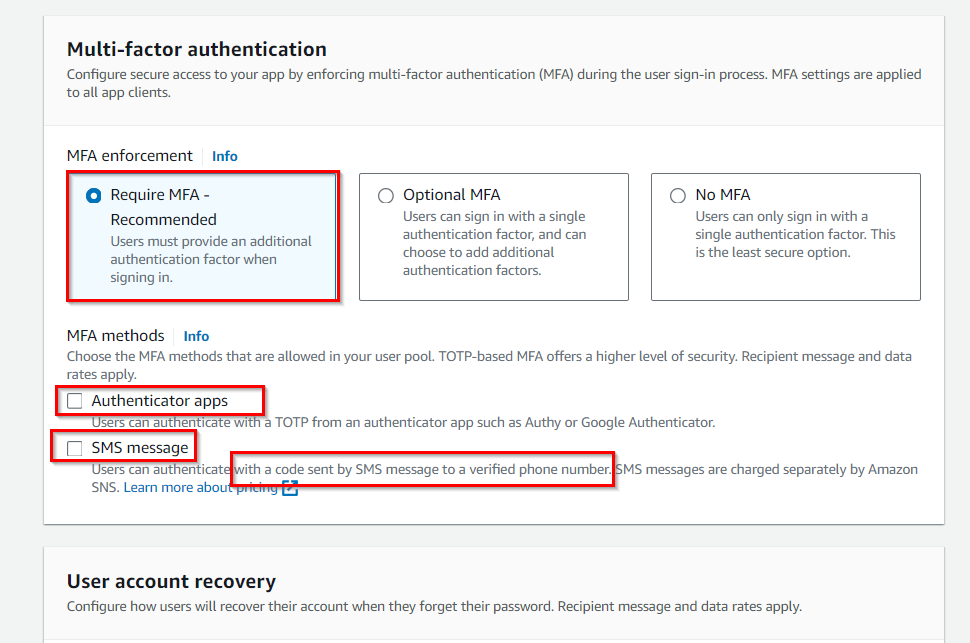This screenshot has width=970, height=643.
Task: Click the Require MFA - Recommended title text
Action: 163,207
